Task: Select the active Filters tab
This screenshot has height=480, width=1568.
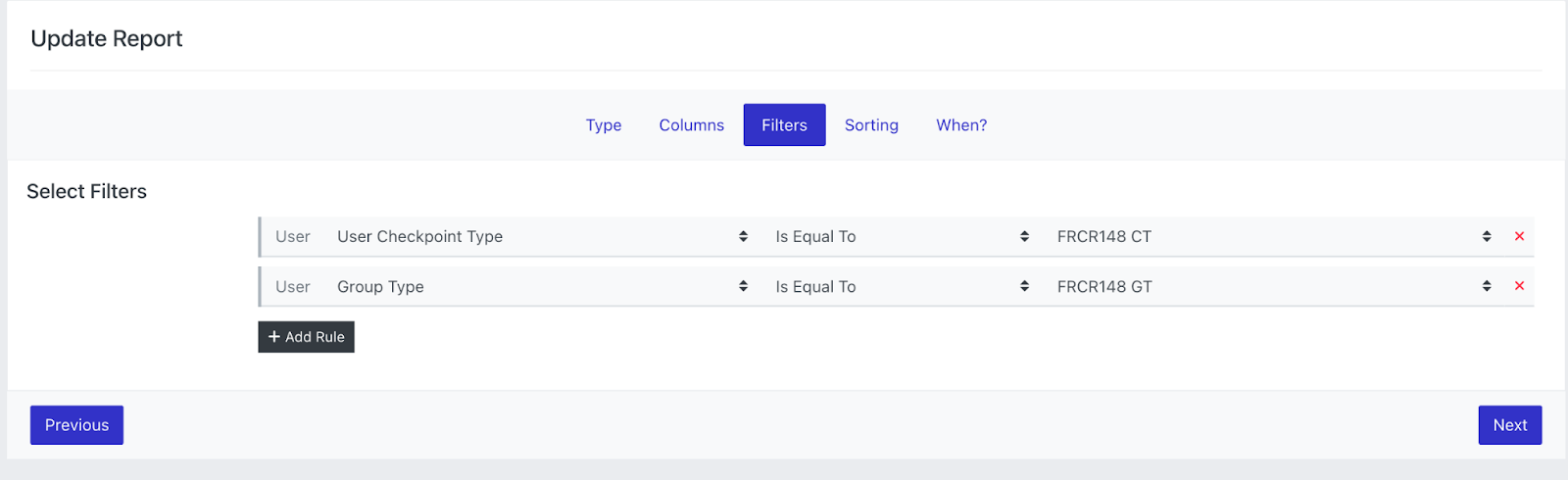Action: pos(784,125)
